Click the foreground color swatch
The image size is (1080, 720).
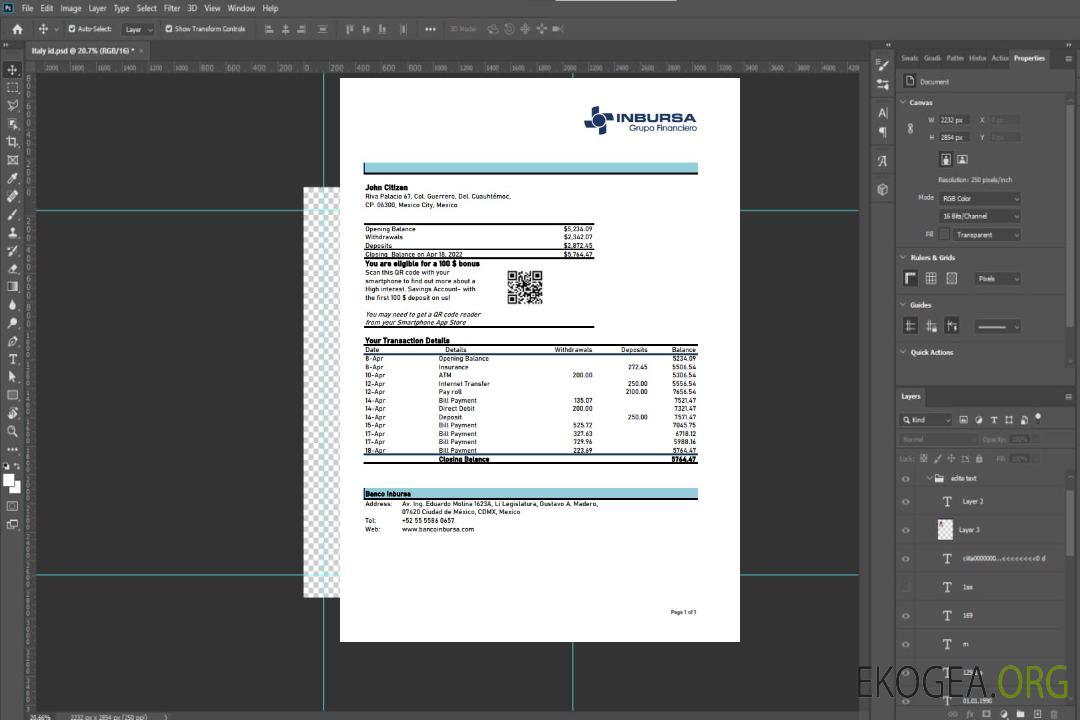(x=9, y=481)
